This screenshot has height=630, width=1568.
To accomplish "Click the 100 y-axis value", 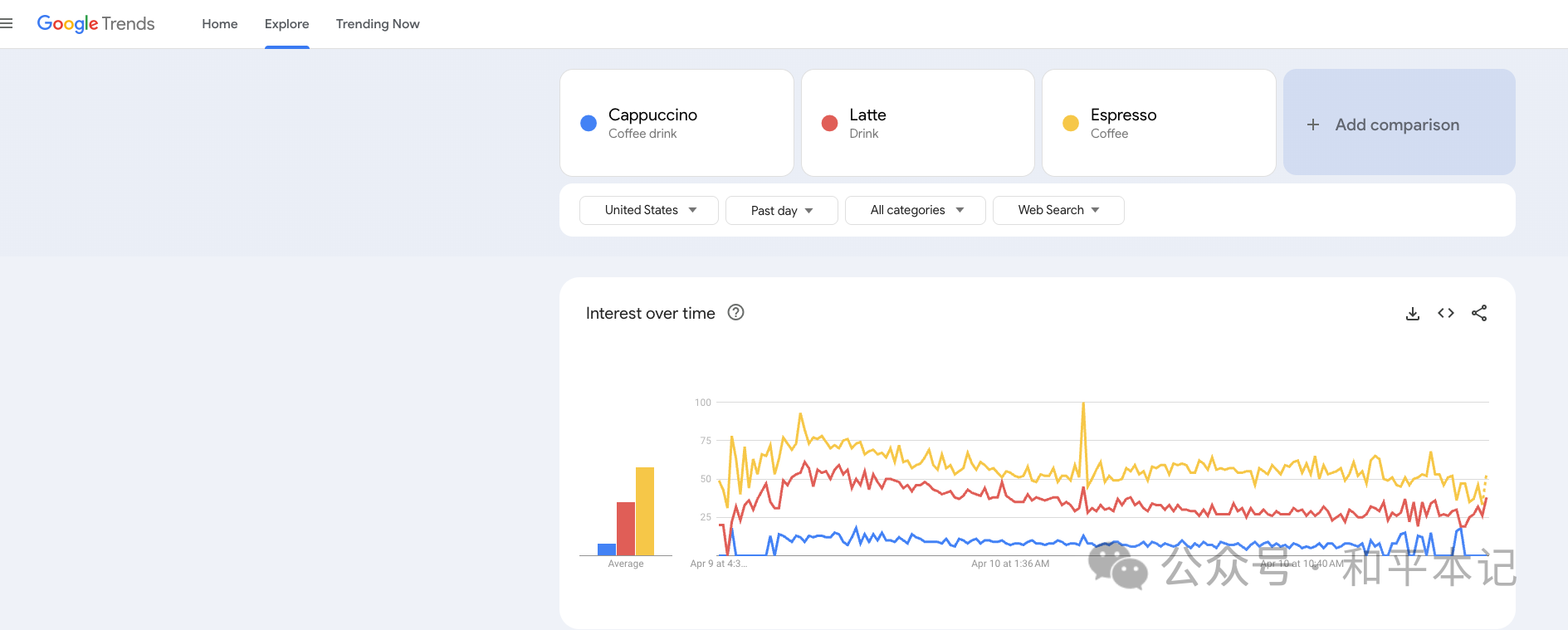I will point(703,403).
